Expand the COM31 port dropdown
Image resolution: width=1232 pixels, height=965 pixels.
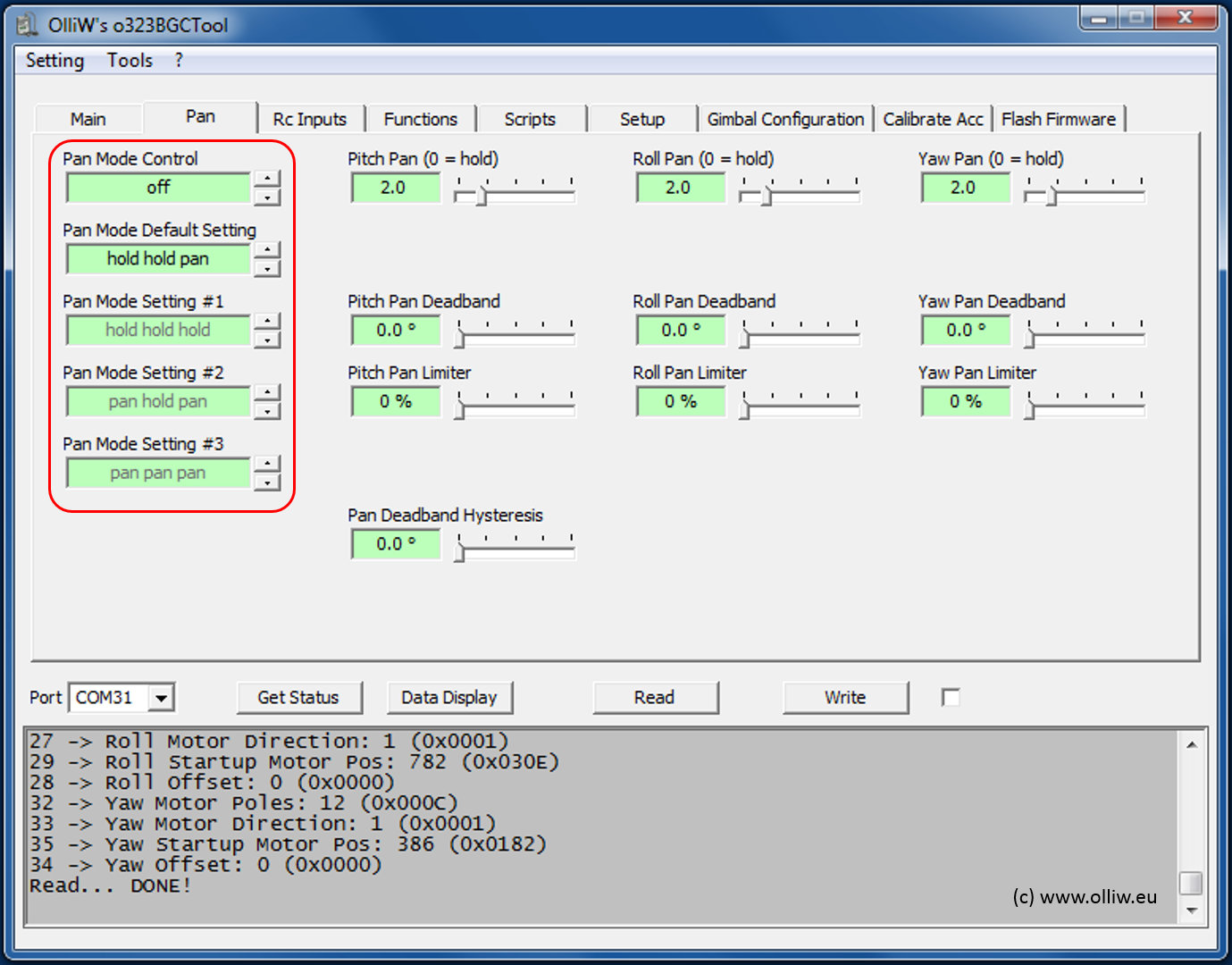161,698
